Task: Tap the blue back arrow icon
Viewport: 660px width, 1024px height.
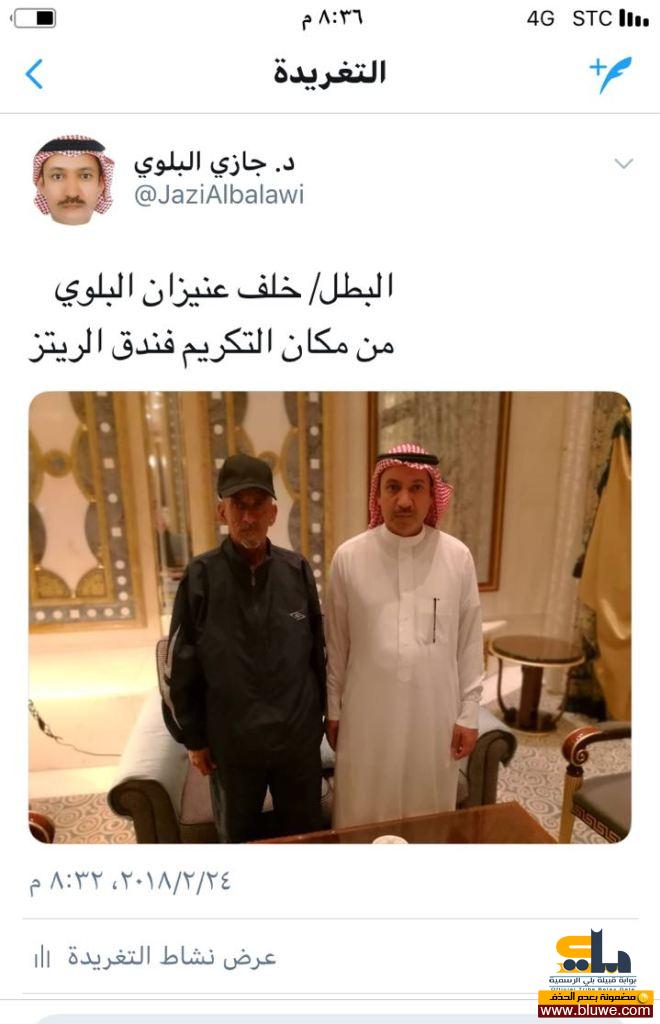Action: [34, 74]
